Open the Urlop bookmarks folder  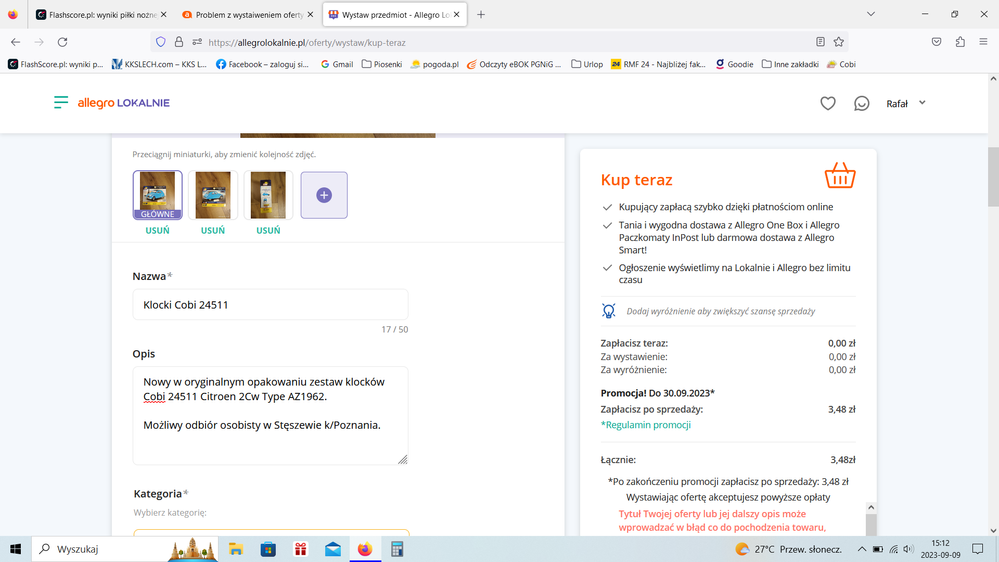587,64
